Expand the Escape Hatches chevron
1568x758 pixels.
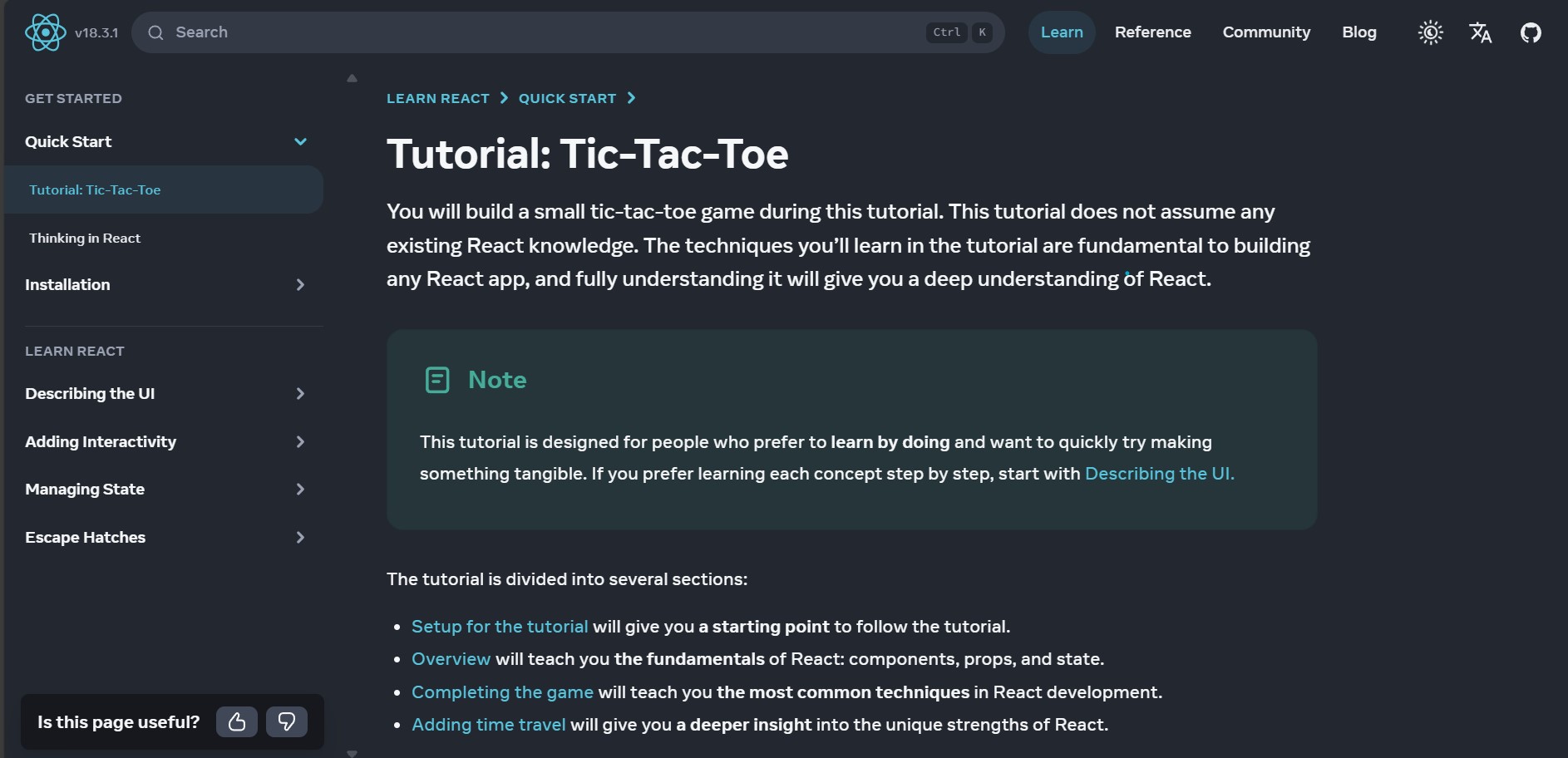(x=300, y=537)
